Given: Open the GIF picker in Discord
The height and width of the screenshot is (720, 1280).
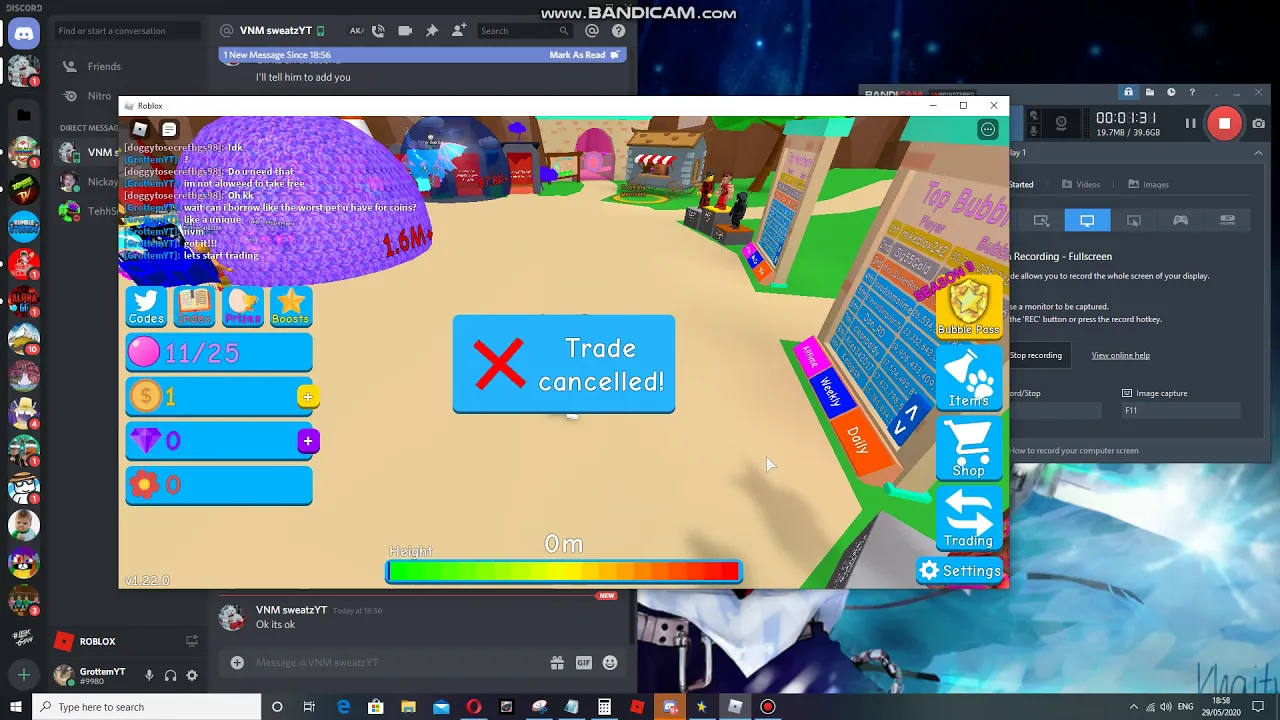Looking at the screenshot, I should click(583, 662).
